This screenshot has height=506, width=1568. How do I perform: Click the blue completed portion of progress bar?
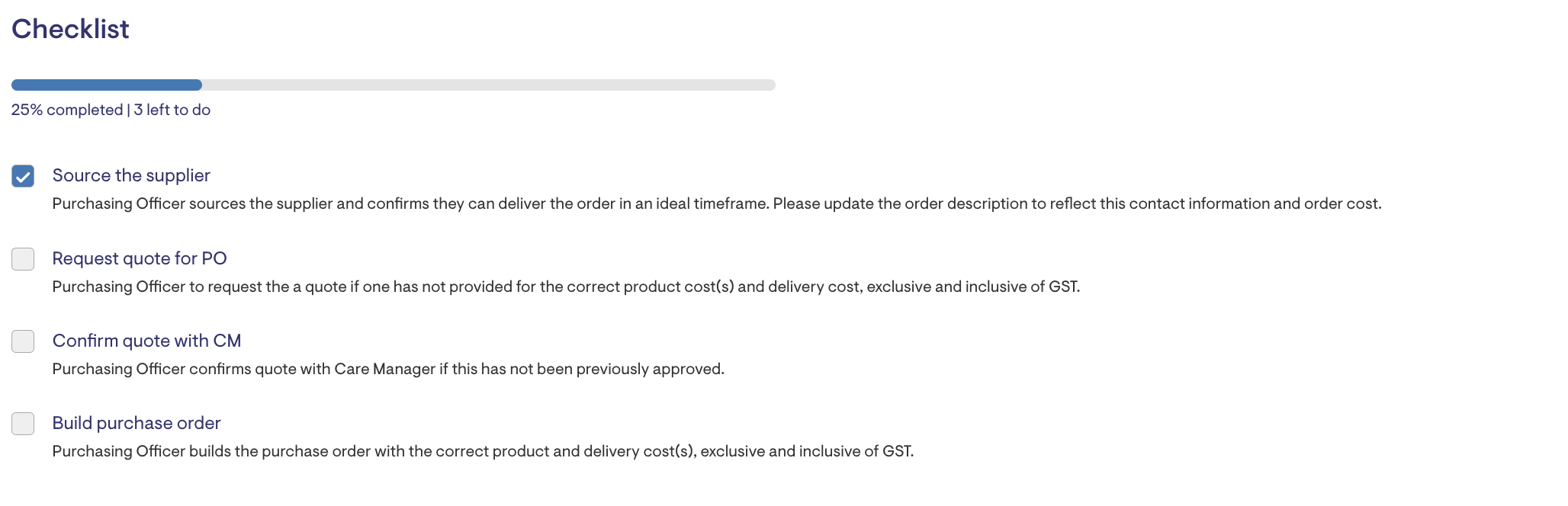coord(107,85)
